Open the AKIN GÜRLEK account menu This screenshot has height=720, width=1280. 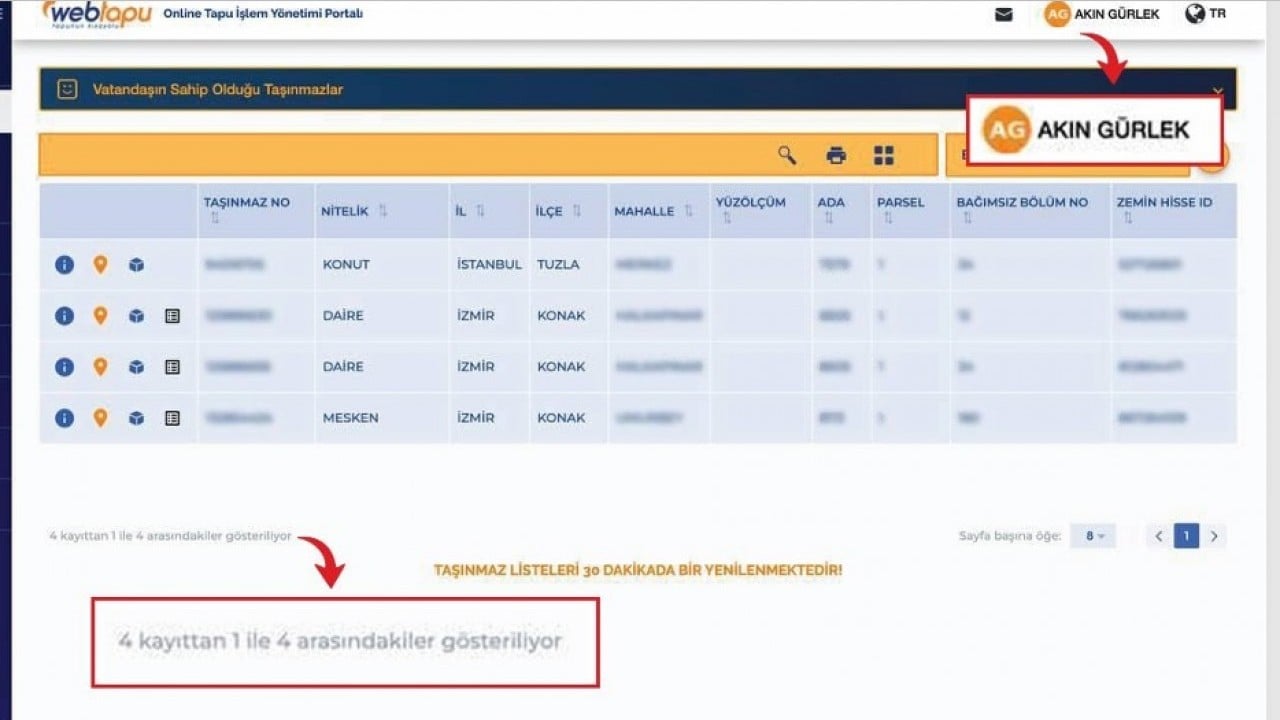point(1102,14)
